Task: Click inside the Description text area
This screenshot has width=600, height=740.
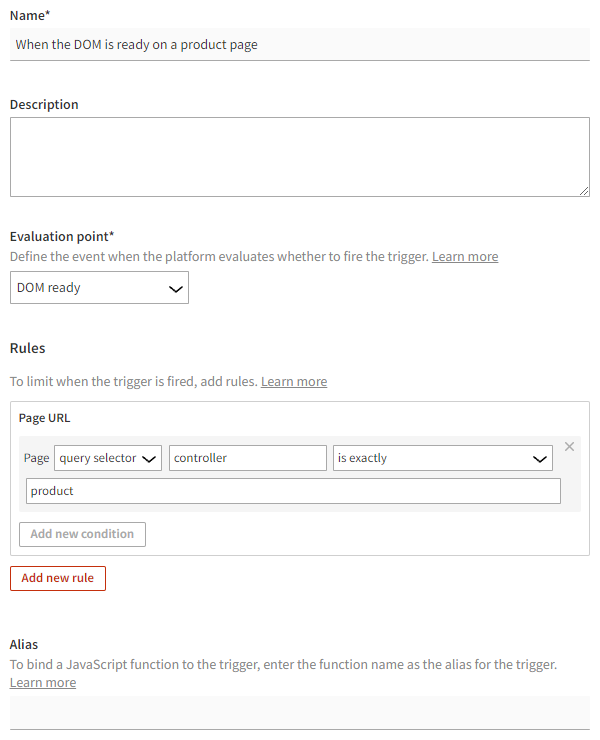Action: tap(300, 157)
